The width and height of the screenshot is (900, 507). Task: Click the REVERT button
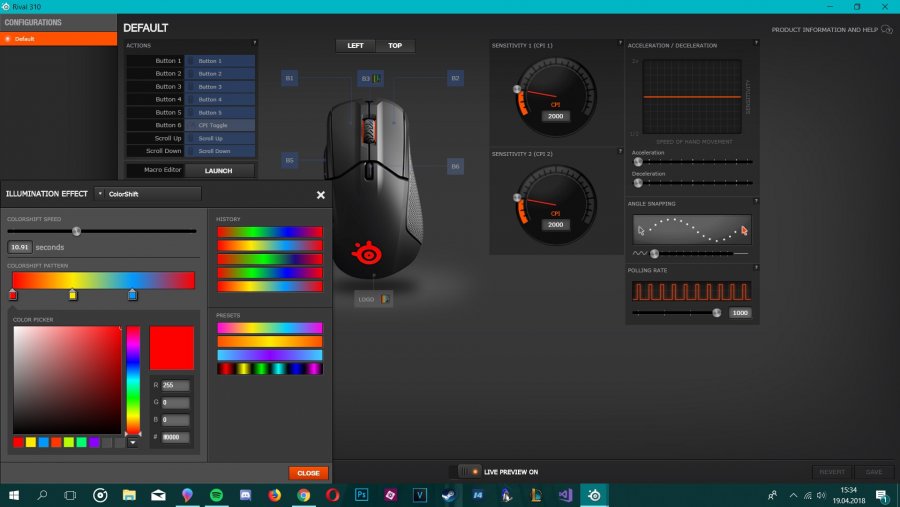[x=832, y=472]
